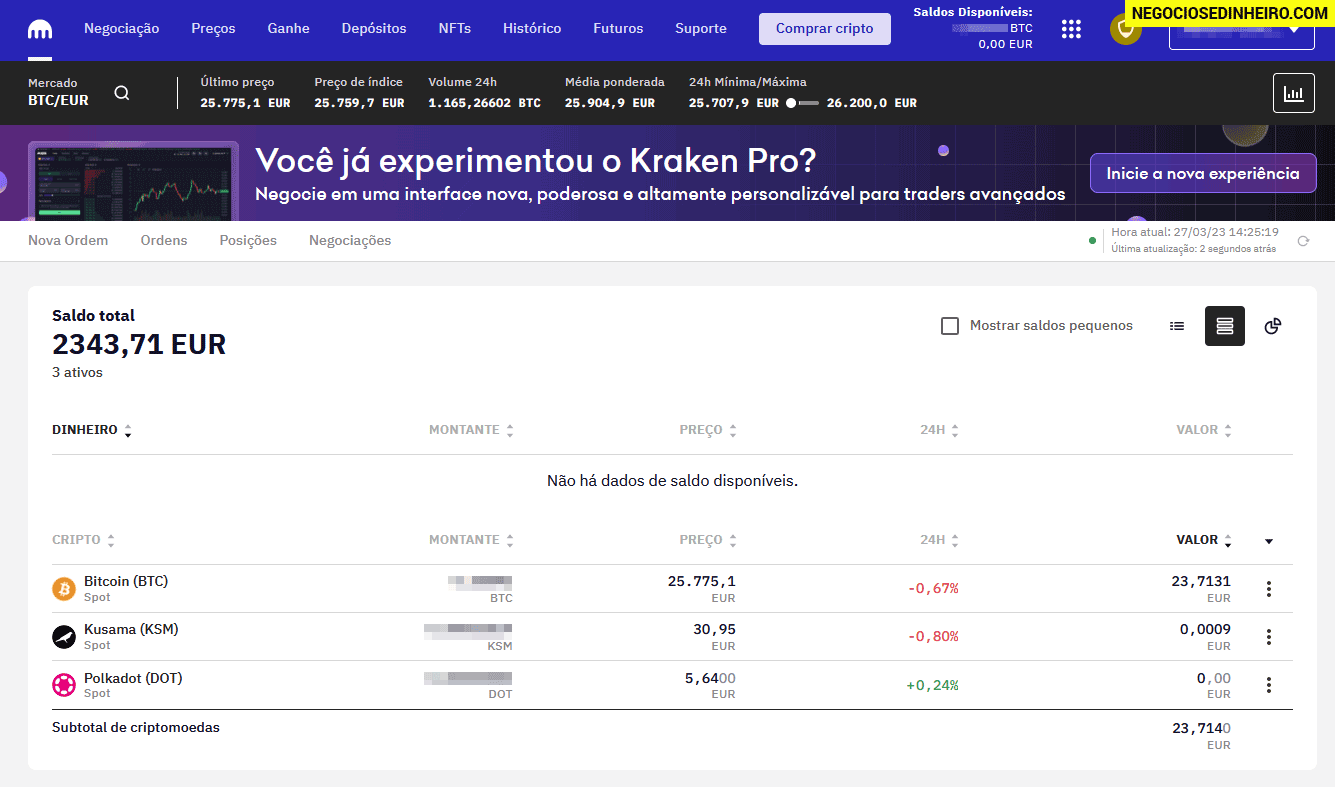This screenshot has height=787, width=1335.
Task: Switch to Nova Ordem tab
Action: [68, 241]
